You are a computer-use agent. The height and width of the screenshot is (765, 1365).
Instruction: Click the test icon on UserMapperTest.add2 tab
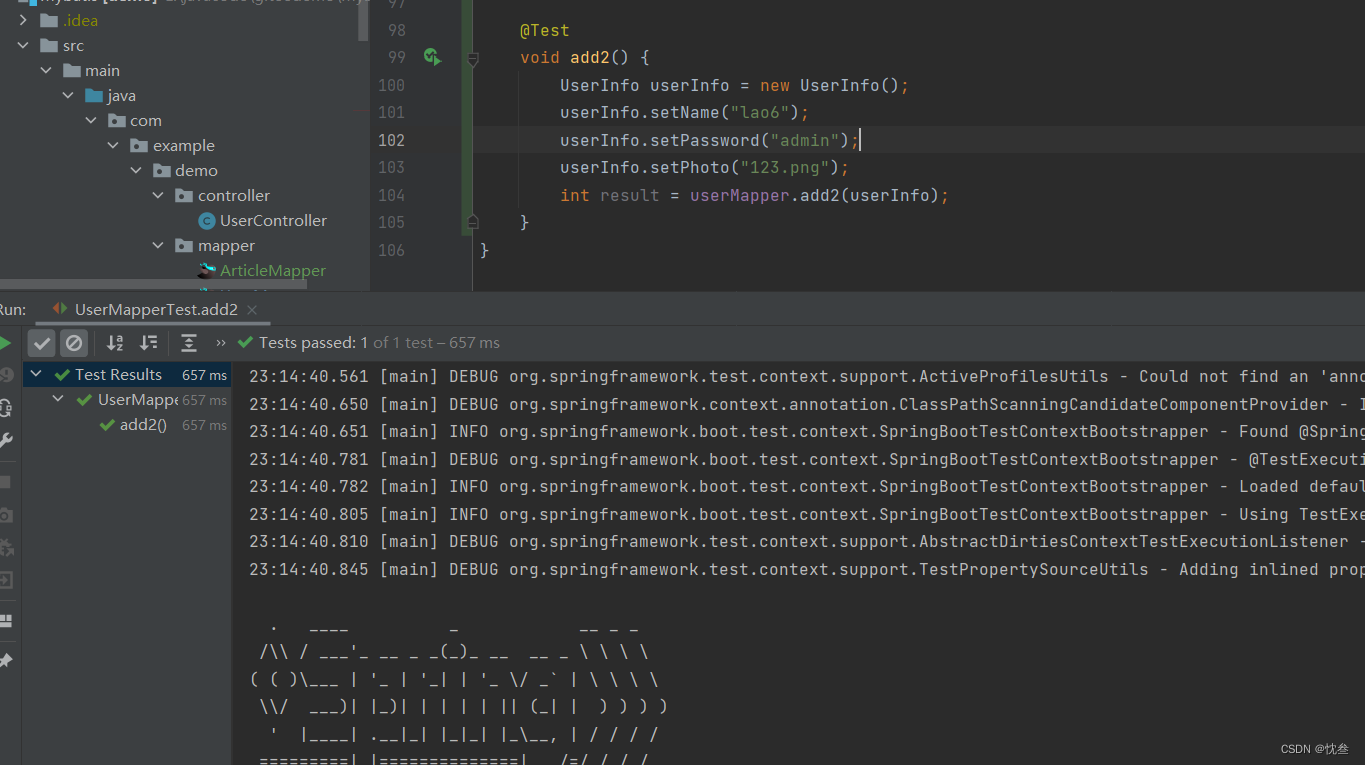[60, 309]
